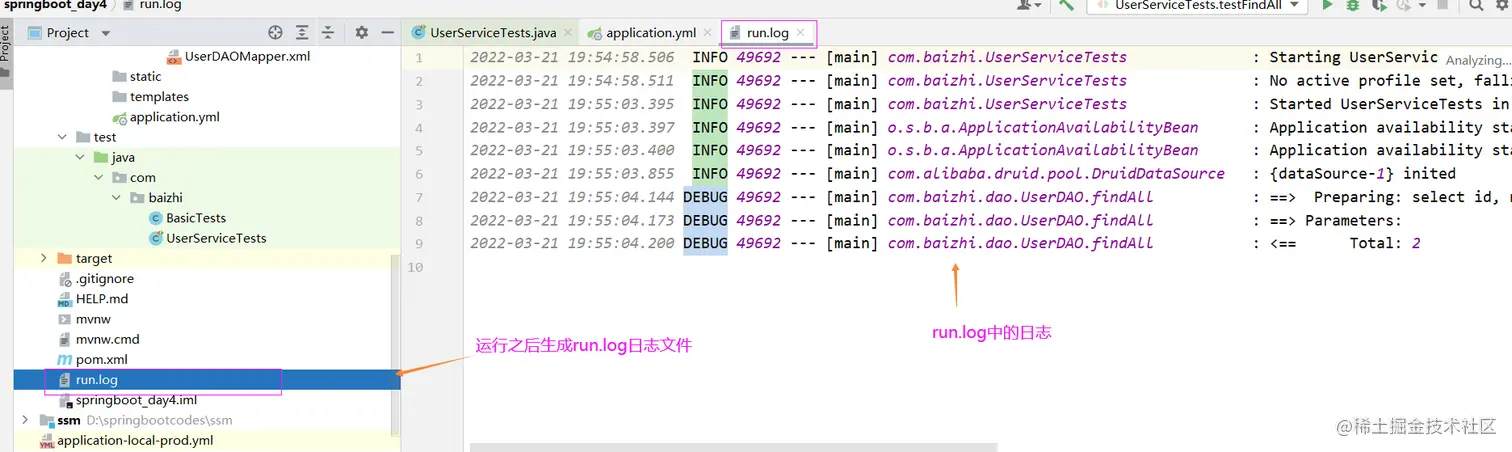Select the BasicTests class
The height and width of the screenshot is (452, 1512).
[187, 218]
